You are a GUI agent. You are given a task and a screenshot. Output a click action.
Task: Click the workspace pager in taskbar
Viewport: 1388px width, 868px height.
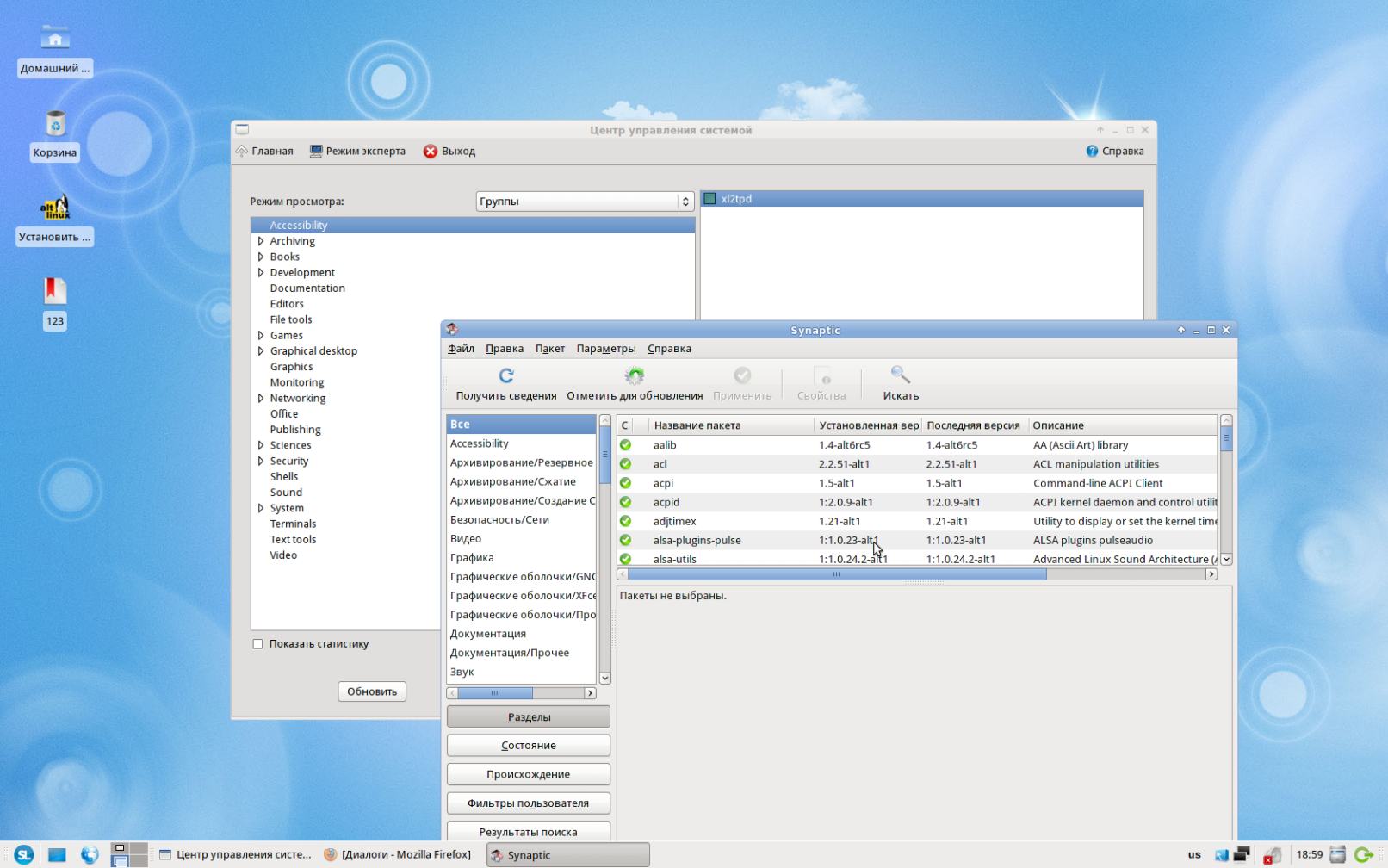tap(129, 854)
